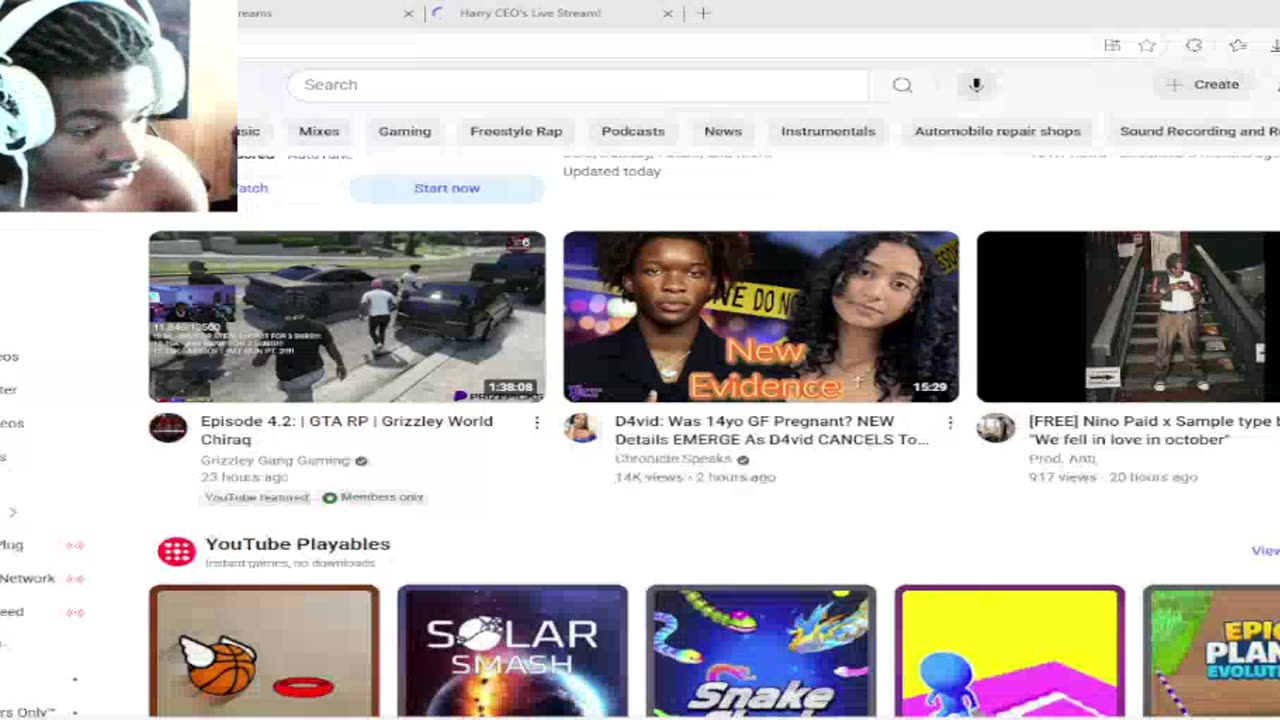
Task: Click the 'Instant games, no download' subtitle
Action: coord(290,564)
